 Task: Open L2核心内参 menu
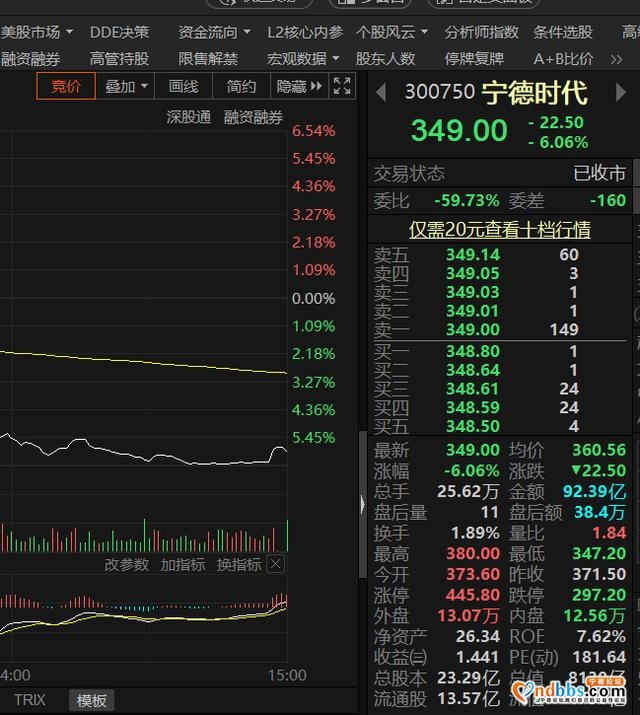coord(305,32)
